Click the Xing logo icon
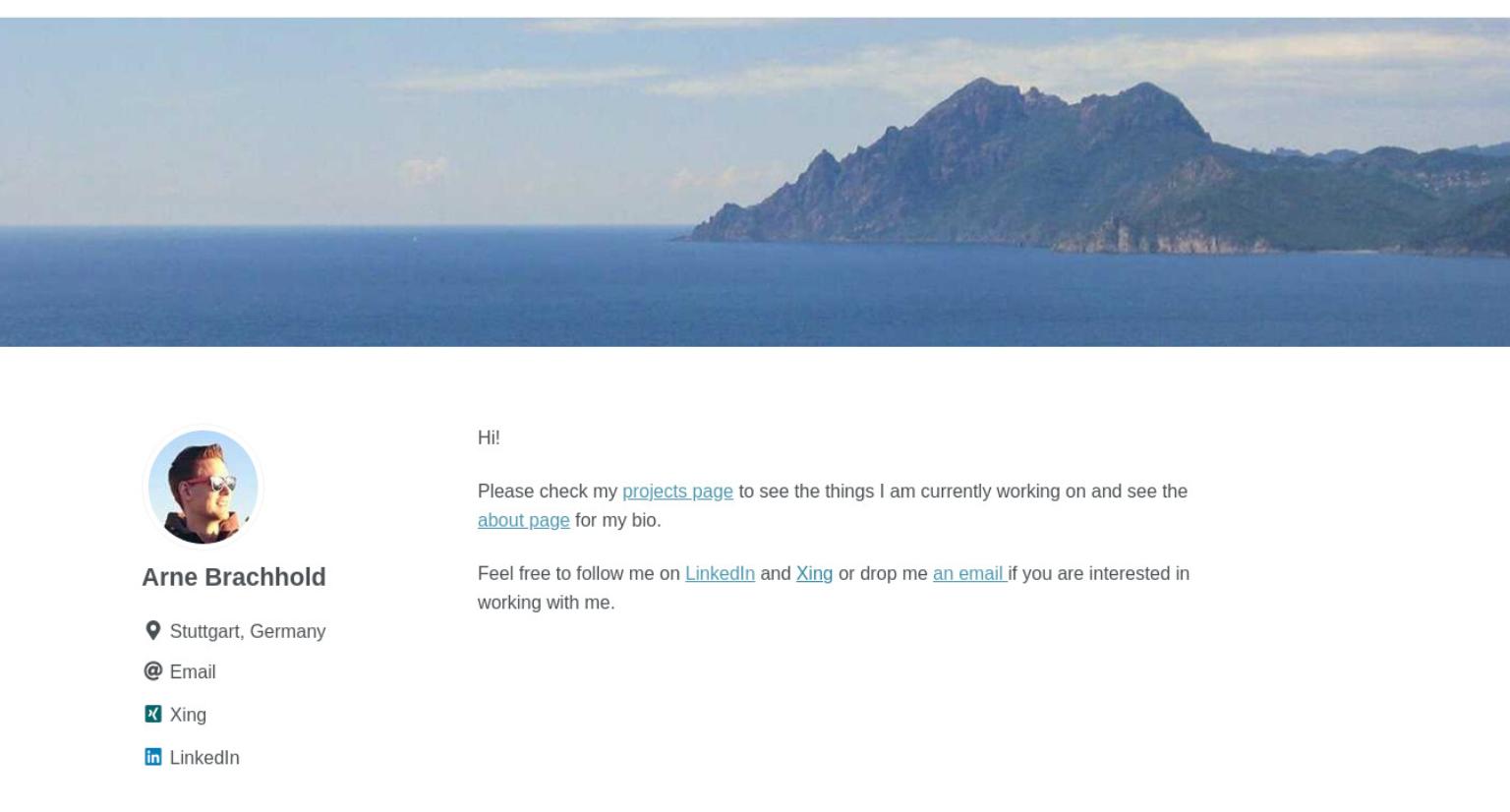Screen dimensions: 1510x812 (x=152, y=714)
